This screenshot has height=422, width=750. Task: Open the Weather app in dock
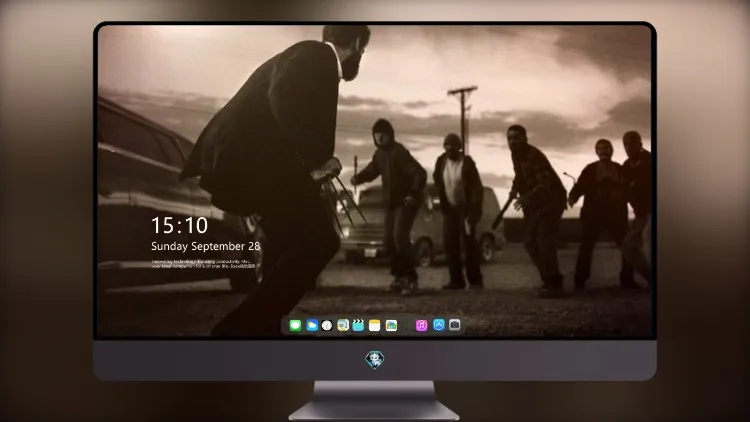click(x=312, y=325)
